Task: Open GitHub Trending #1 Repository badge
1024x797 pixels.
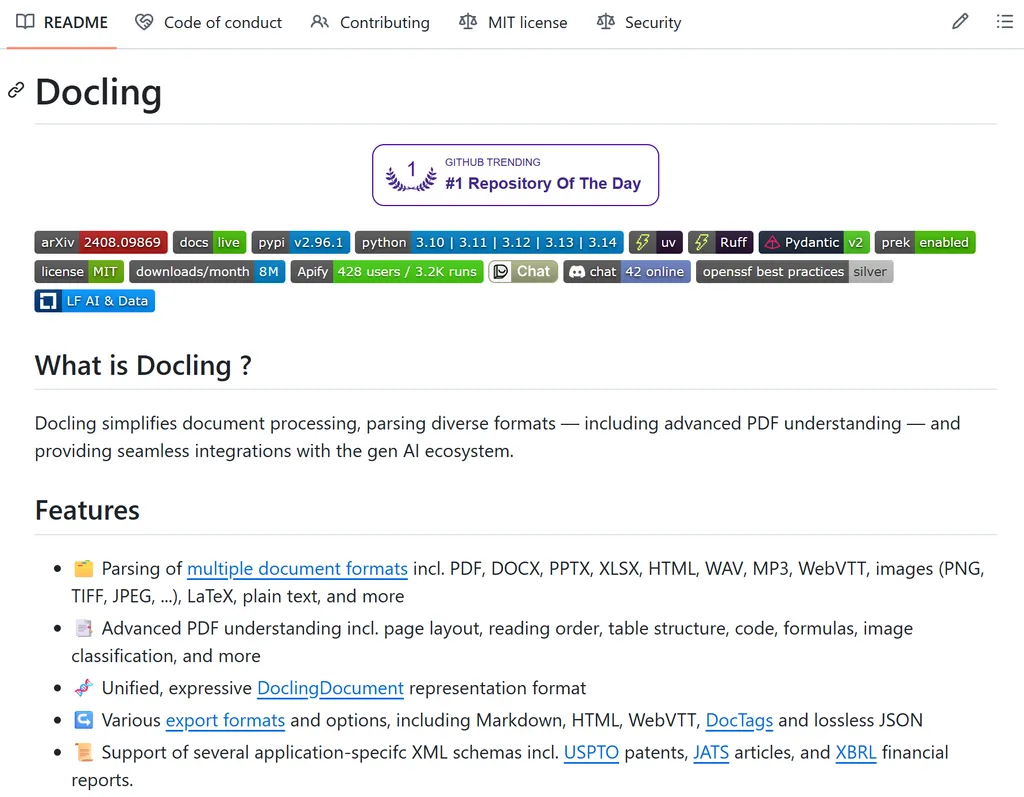Action: pyautogui.click(x=515, y=175)
